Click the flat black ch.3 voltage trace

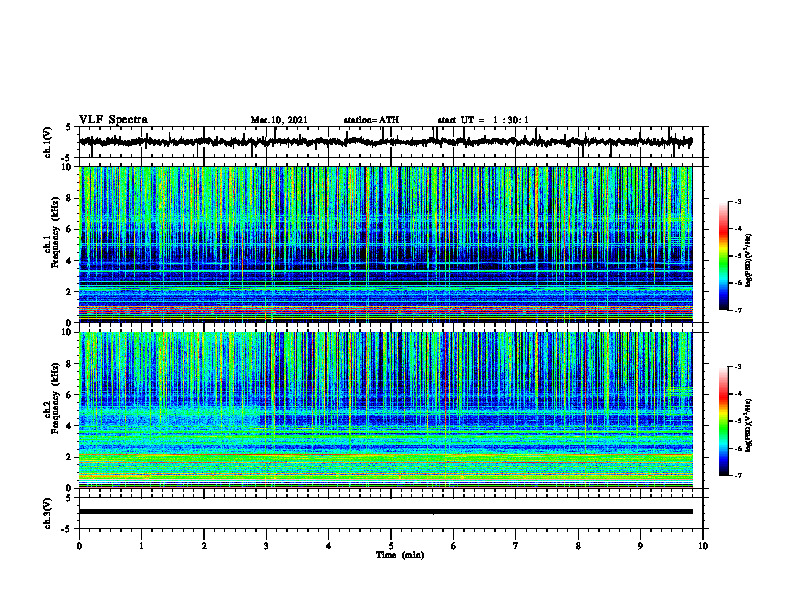click(385, 512)
